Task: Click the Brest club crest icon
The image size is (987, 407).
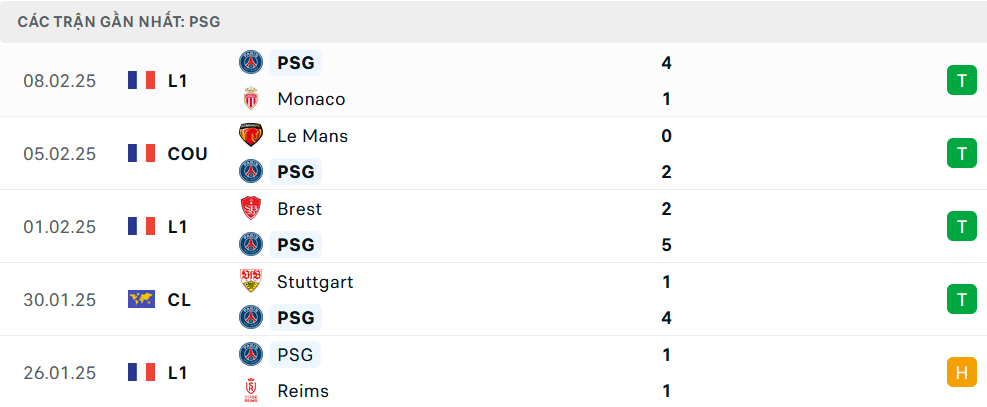Action: click(x=251, y=208)
